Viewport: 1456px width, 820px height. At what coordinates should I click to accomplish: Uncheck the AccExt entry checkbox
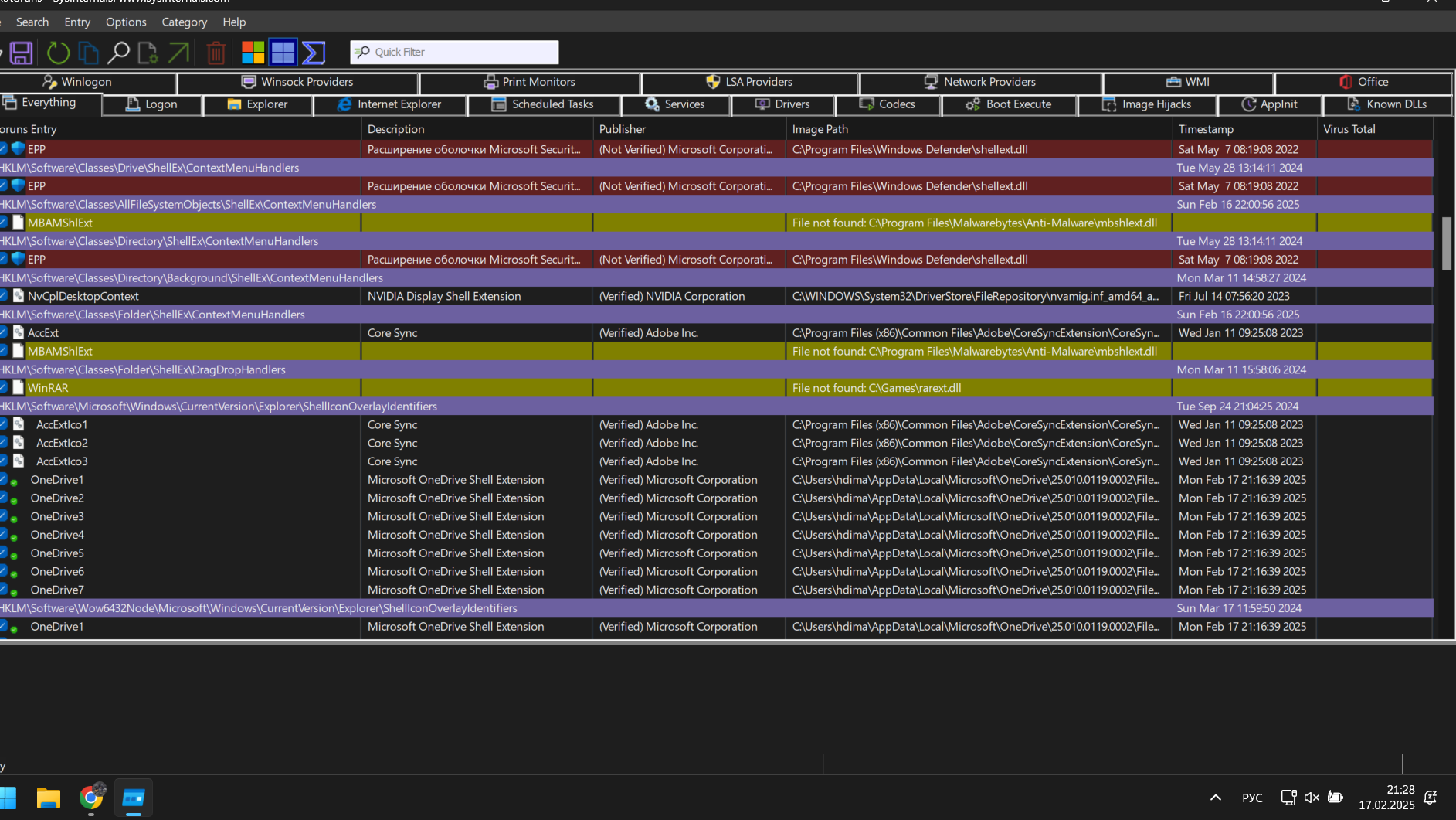4,333
